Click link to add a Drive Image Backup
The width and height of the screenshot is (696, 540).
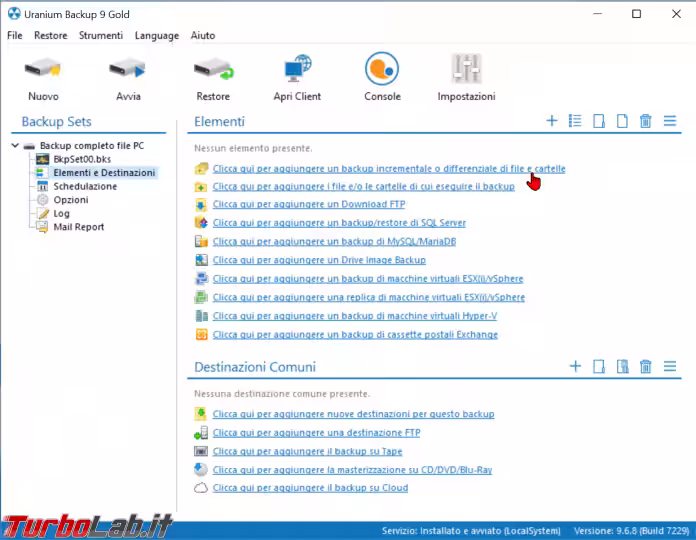point(319,260)
